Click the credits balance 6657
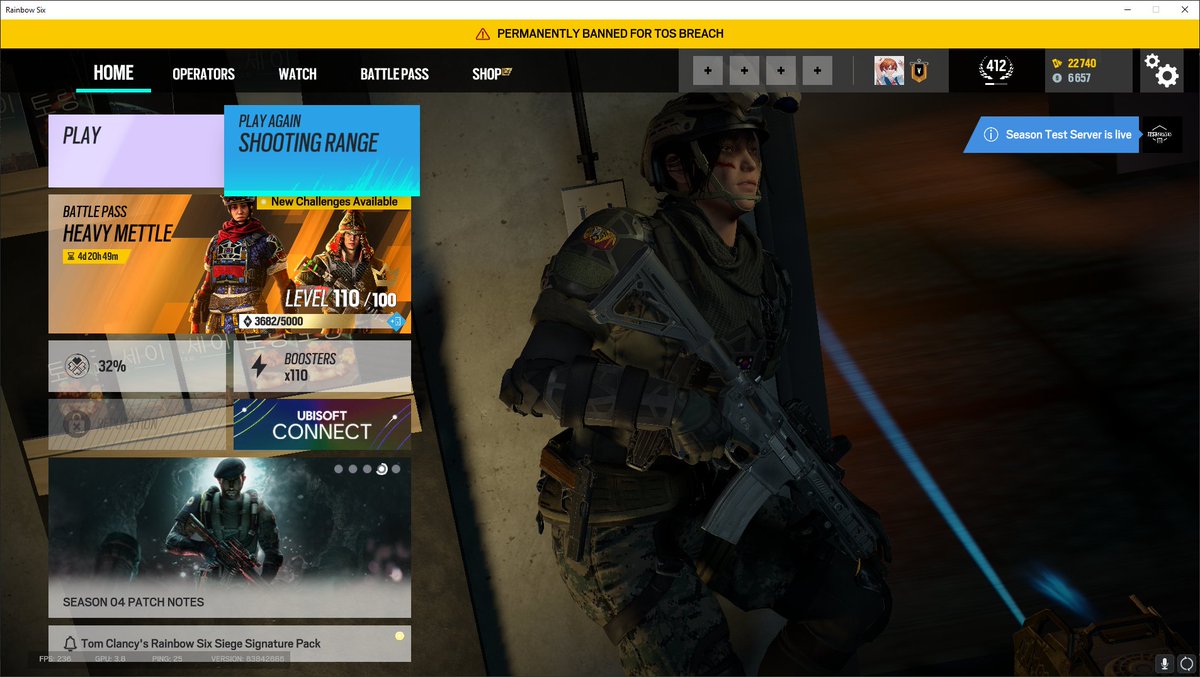Viewport: 1200px width, 677px height. click(1079, 78)
